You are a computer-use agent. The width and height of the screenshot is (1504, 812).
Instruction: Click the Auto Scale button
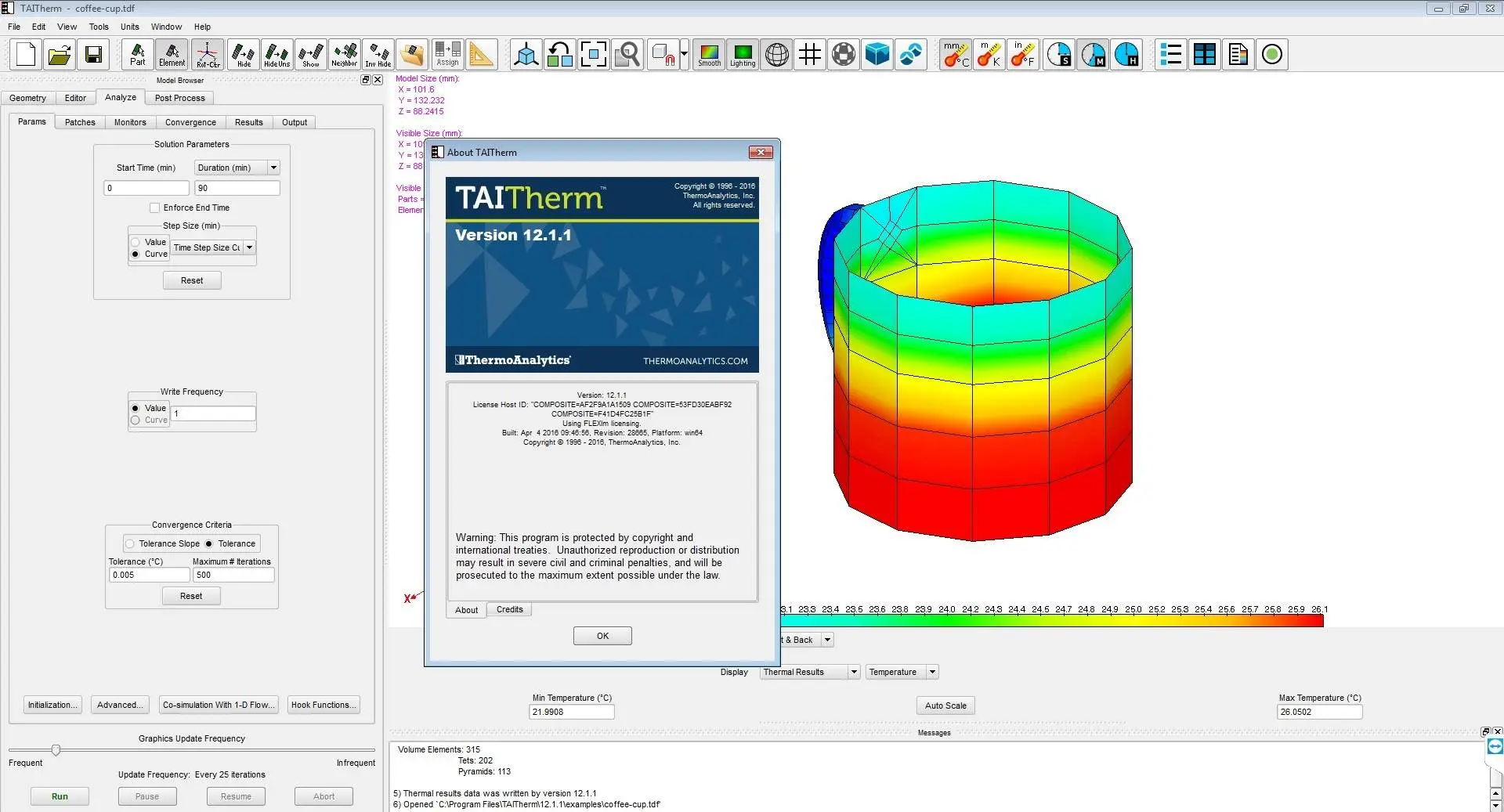pos(945,706)
